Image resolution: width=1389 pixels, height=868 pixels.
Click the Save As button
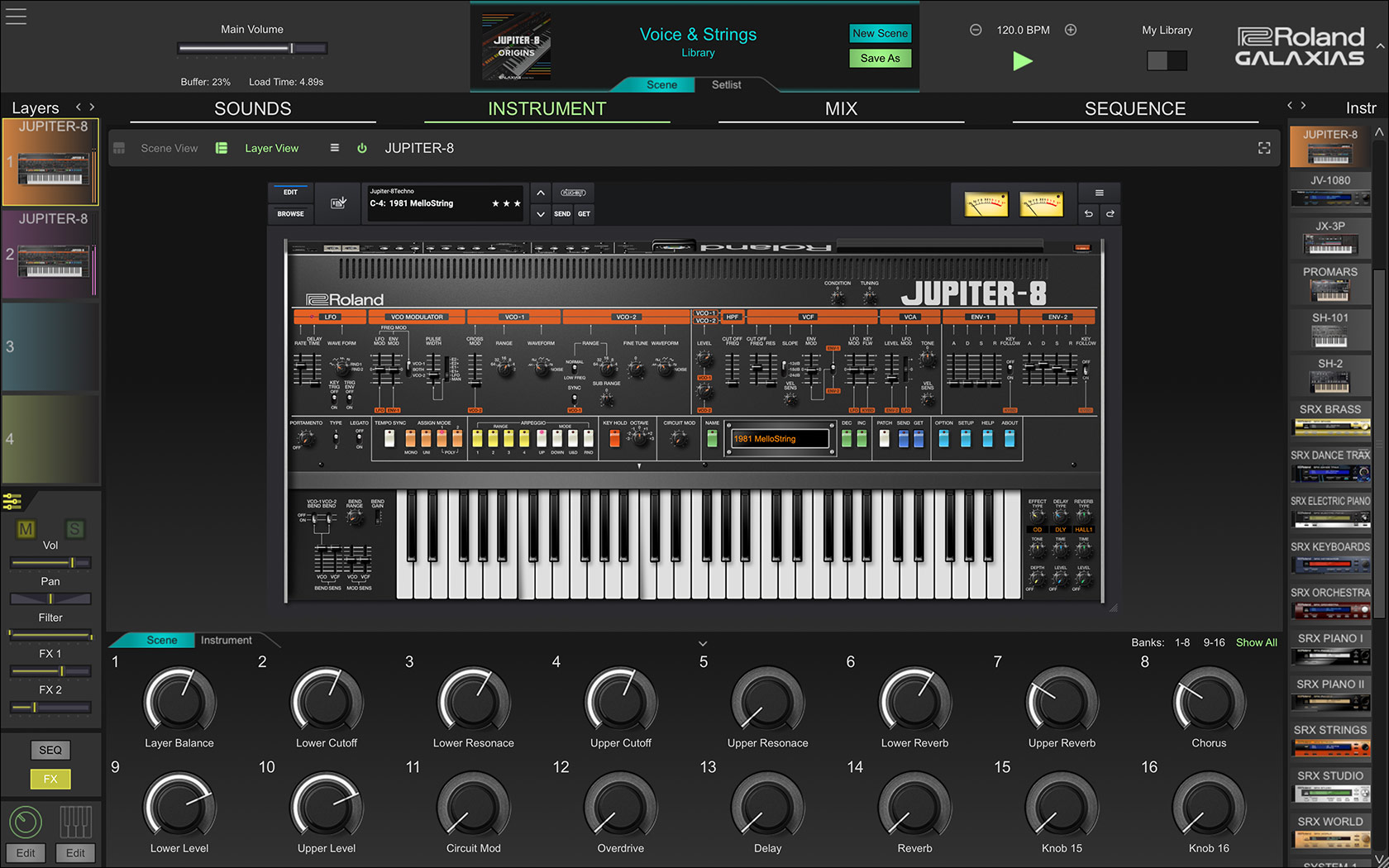coord(880,58)
